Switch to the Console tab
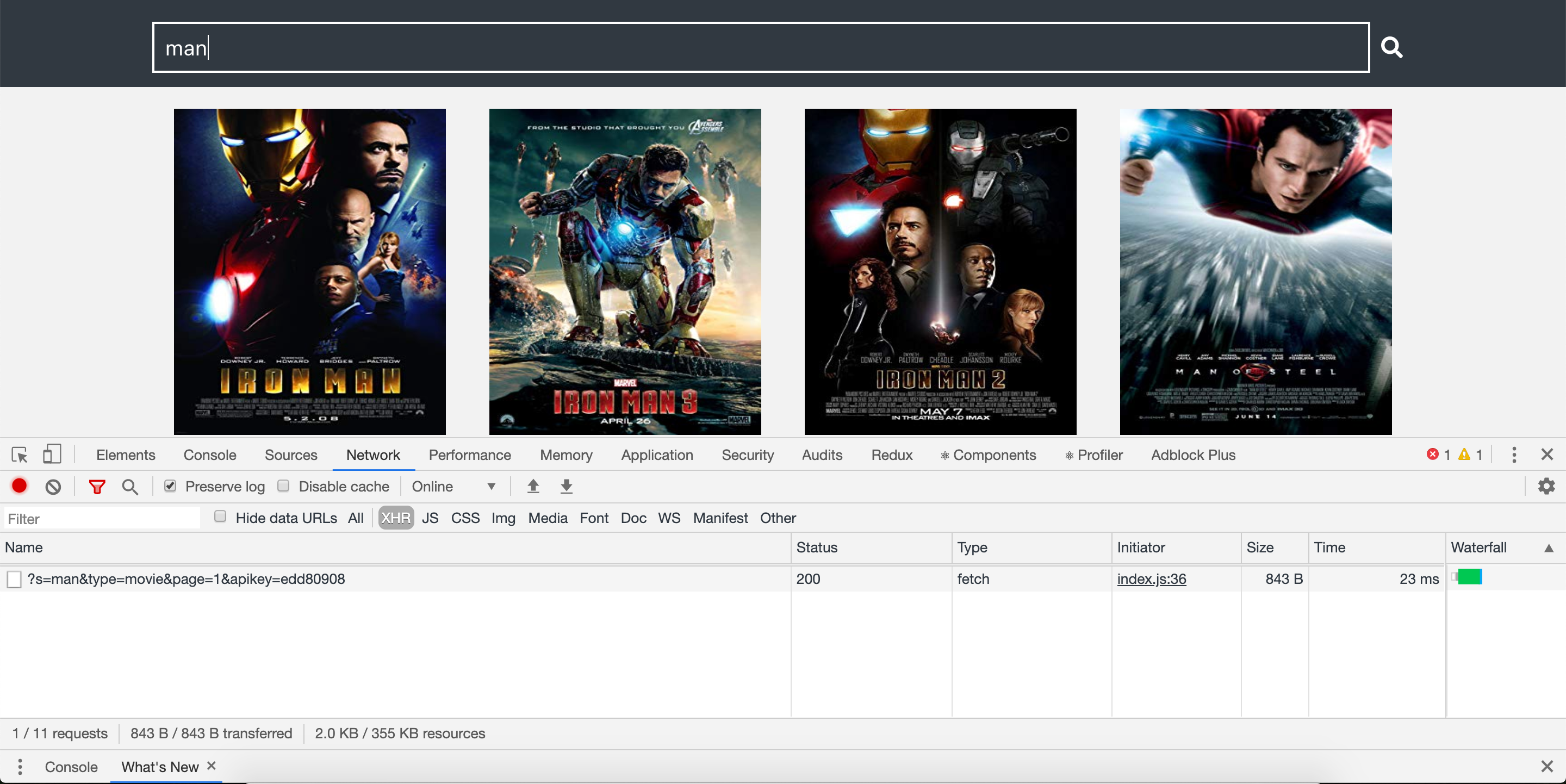Viewport: 1566px width, 784px height. (210, 455)
